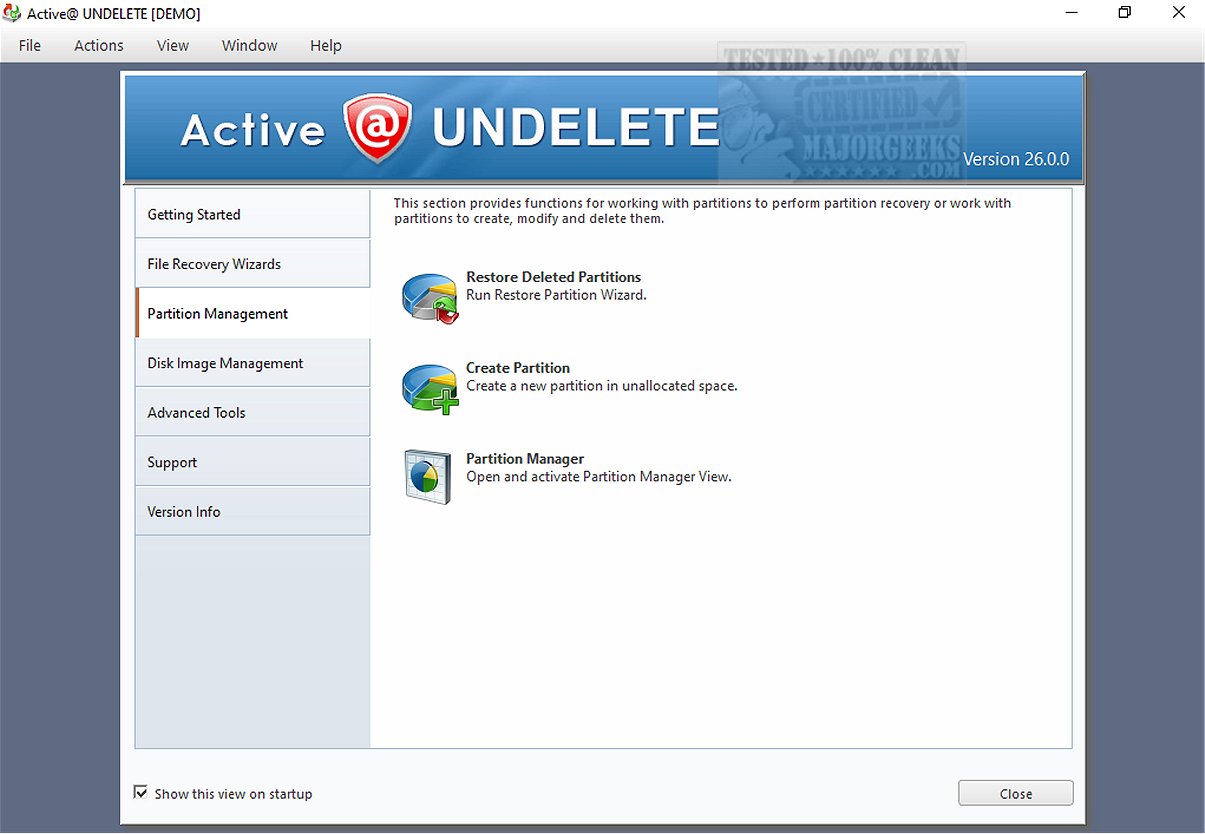
Task: Open the Support tab
Action: 253,462
